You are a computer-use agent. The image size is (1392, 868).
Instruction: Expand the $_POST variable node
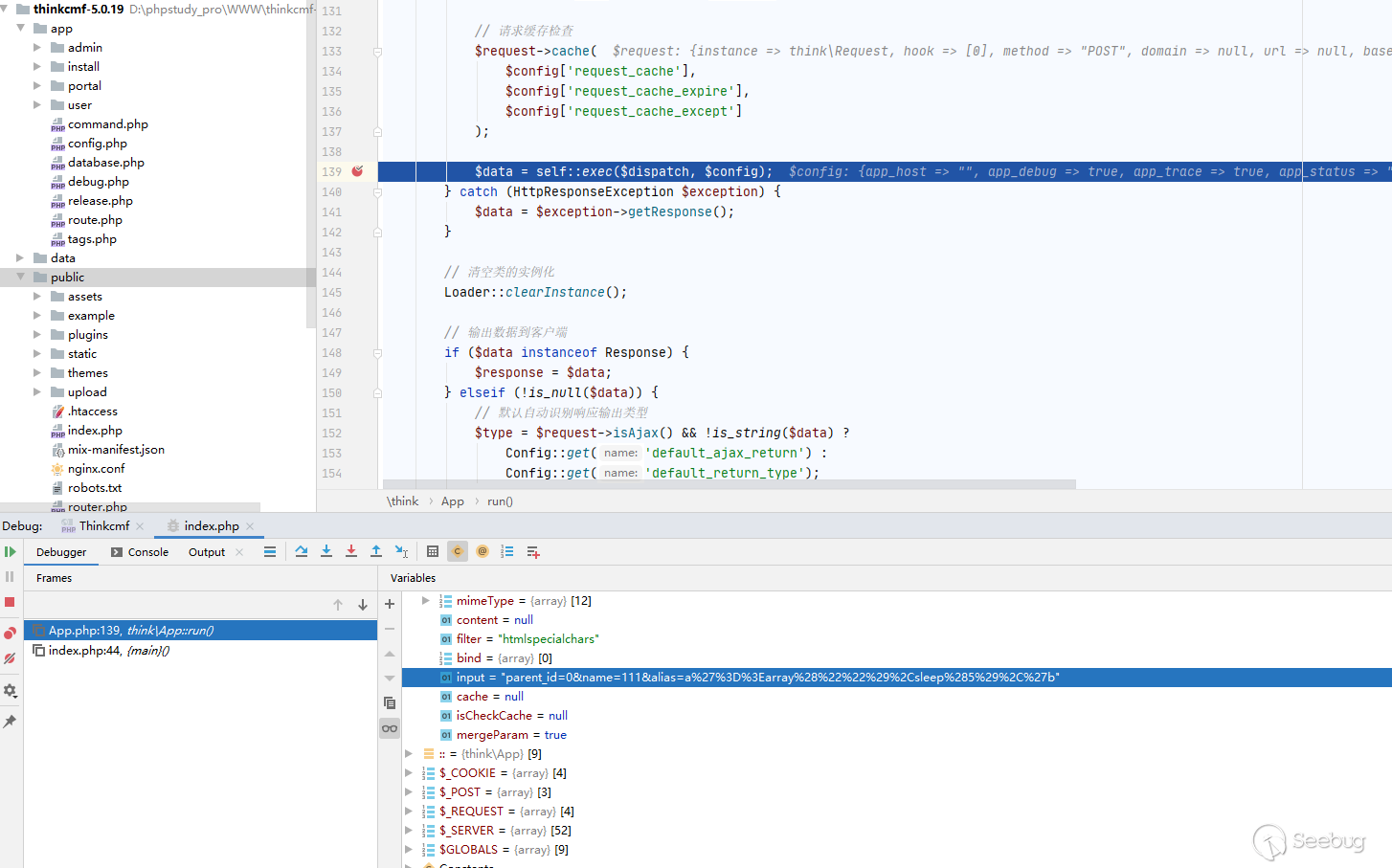click(x=409, y=792)
